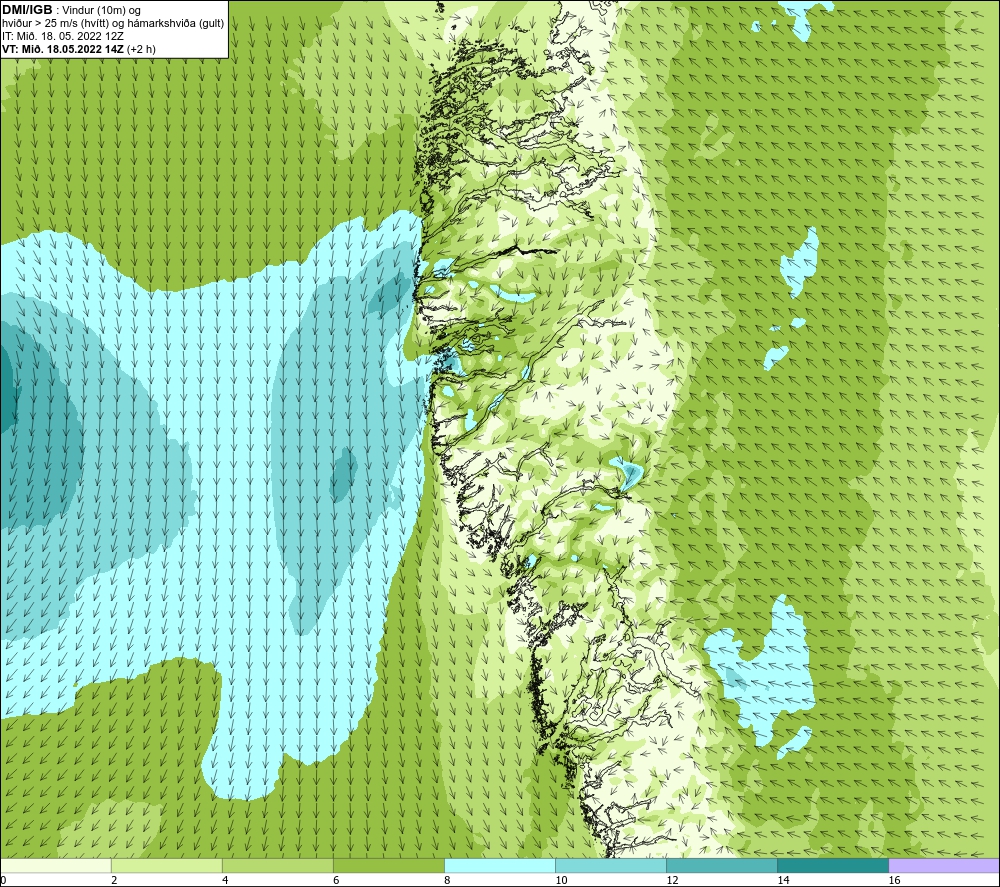Click the initial time line "IT: Mið. 18. 05. 2022 12Z"
The height and width of the screenshot is (887, 1000).
click(x=62, y=36)
